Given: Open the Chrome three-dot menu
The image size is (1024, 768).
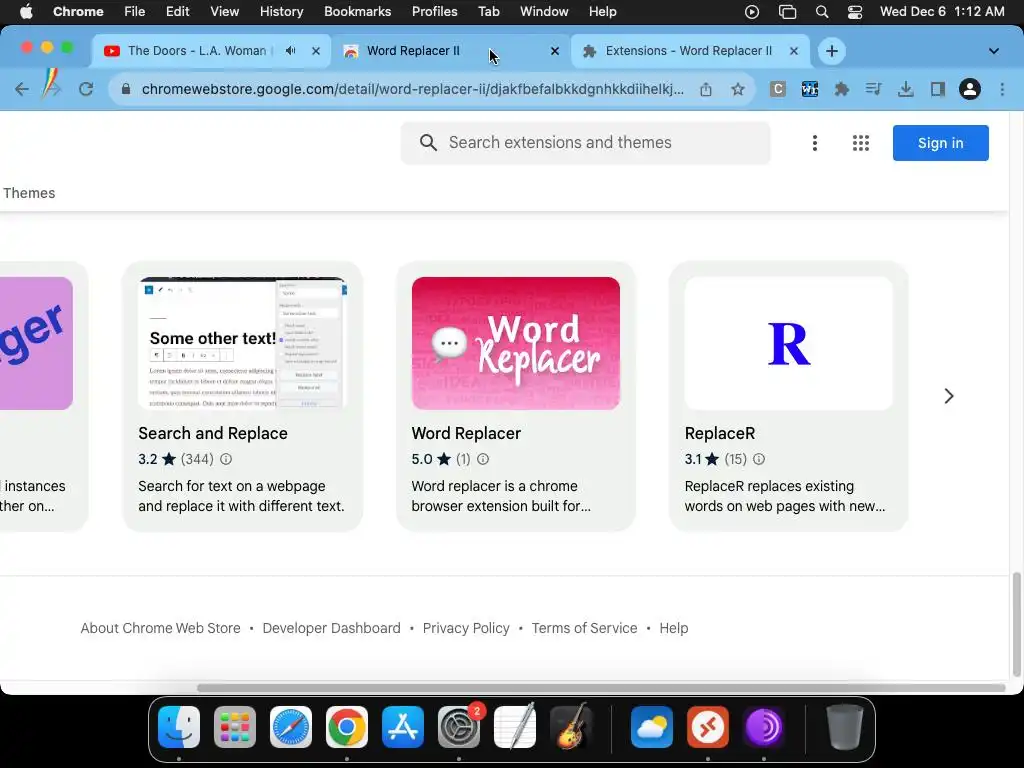Looking at the screenshot, I should point(1002,89).
